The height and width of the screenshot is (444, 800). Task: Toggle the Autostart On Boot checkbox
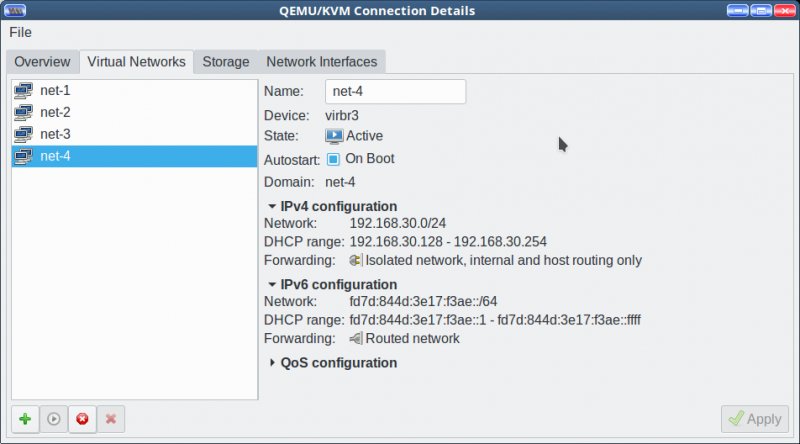pyautogui.click(x=333, y=159)
